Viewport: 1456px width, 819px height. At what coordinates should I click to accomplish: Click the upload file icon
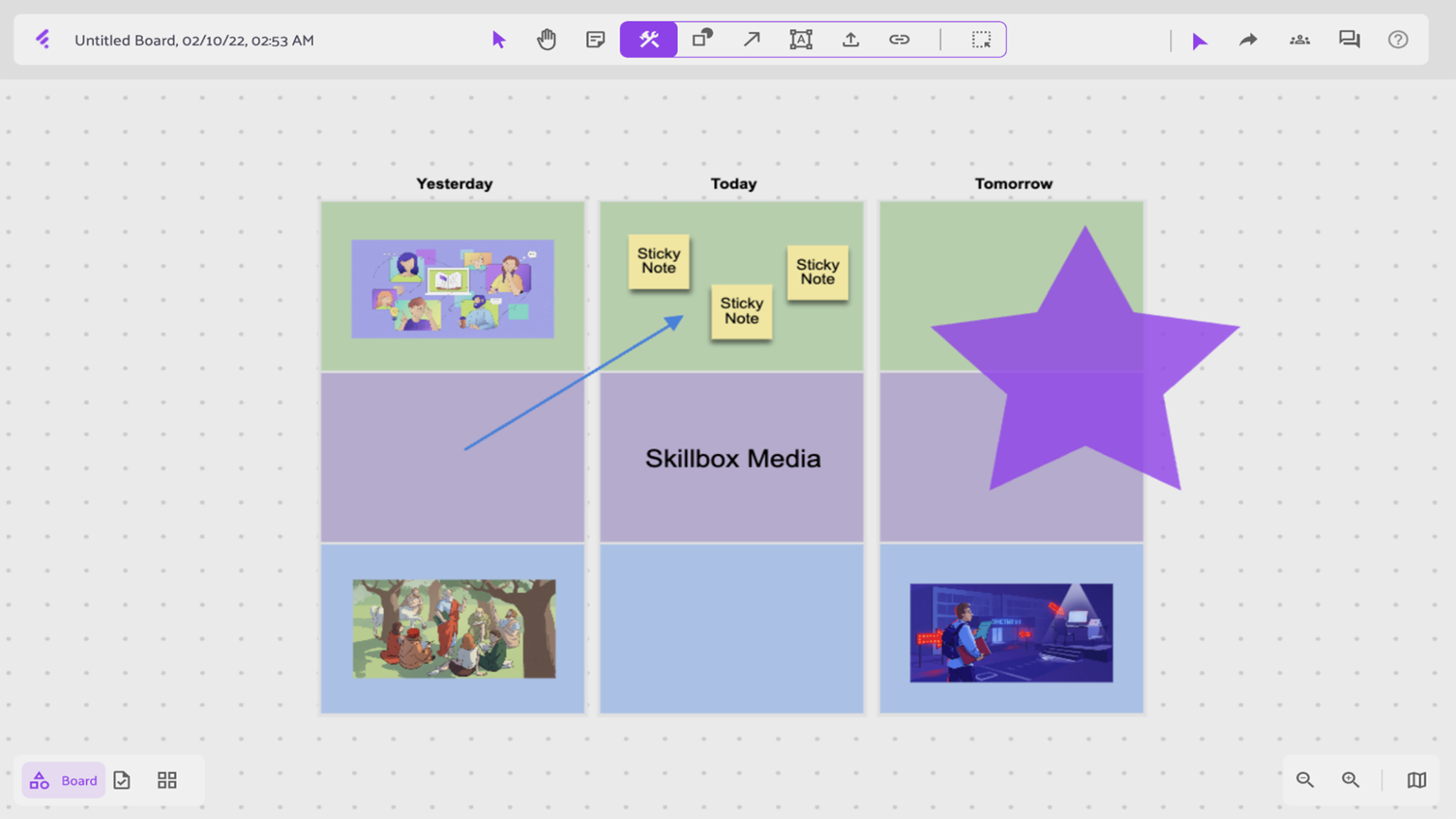(x=850, y=40)
